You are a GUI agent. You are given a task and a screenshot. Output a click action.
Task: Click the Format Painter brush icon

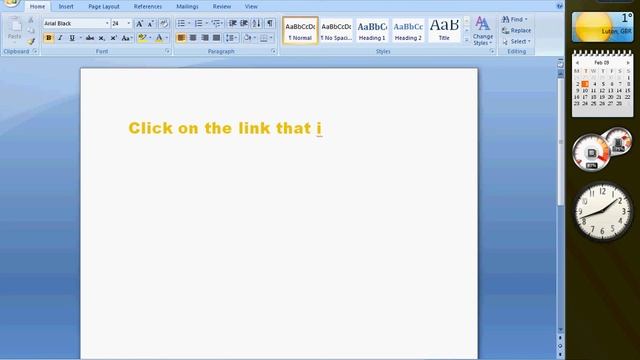[31, 41]
